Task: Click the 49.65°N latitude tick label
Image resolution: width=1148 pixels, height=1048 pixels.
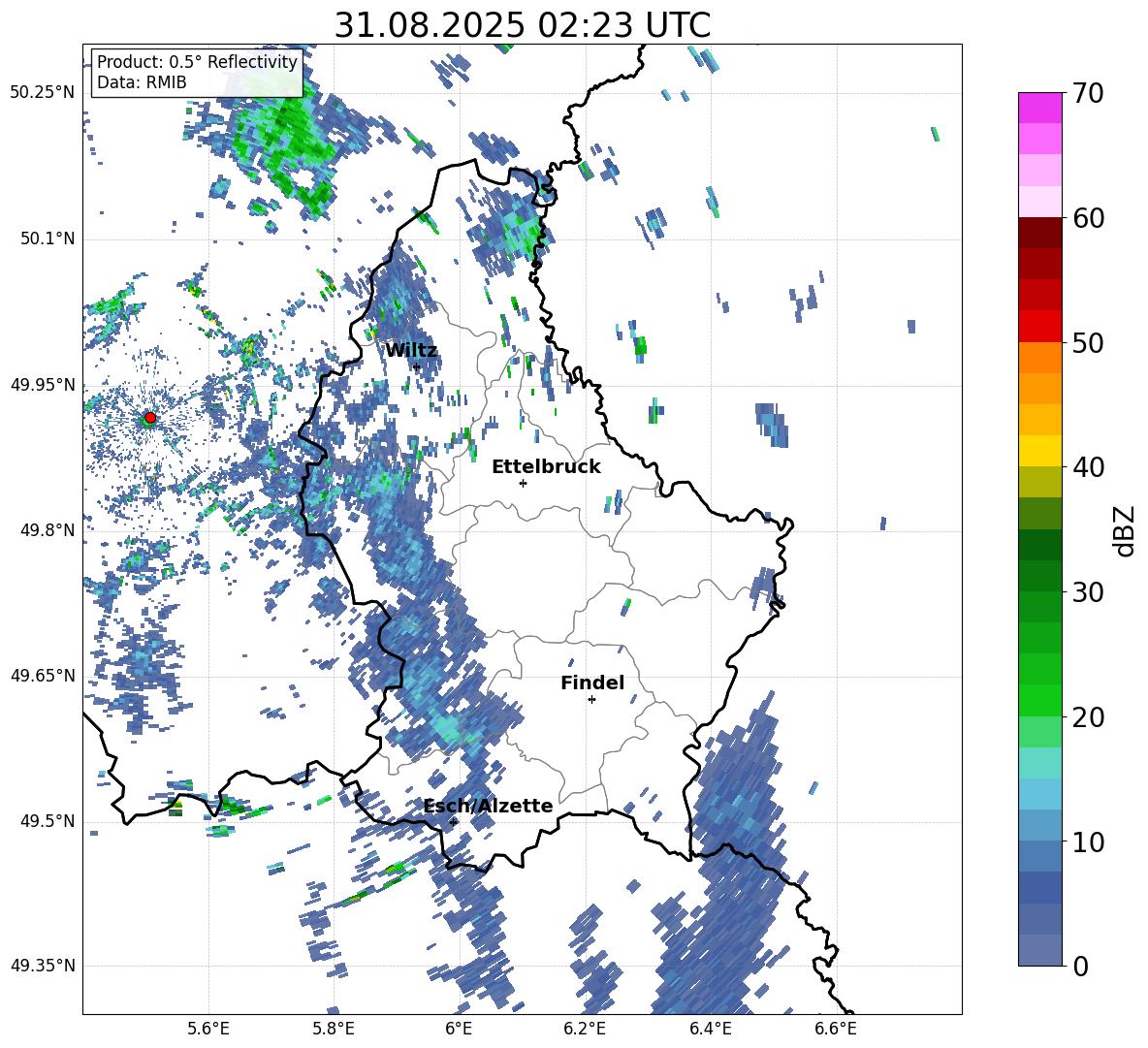Action: click(x=43, y=676)
